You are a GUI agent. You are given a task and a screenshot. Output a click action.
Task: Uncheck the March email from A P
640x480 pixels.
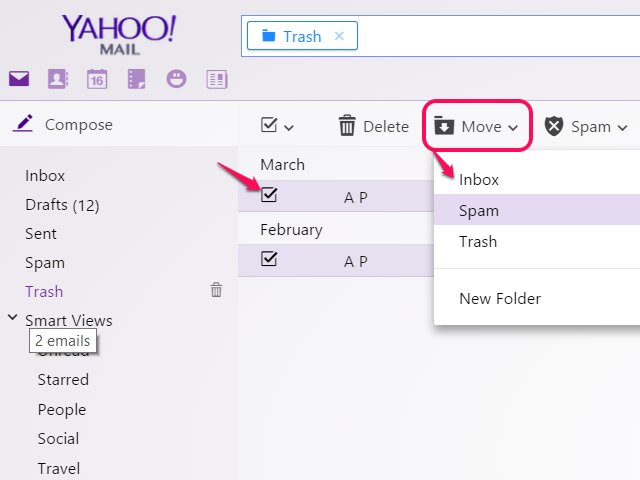(x=269, y=195)
